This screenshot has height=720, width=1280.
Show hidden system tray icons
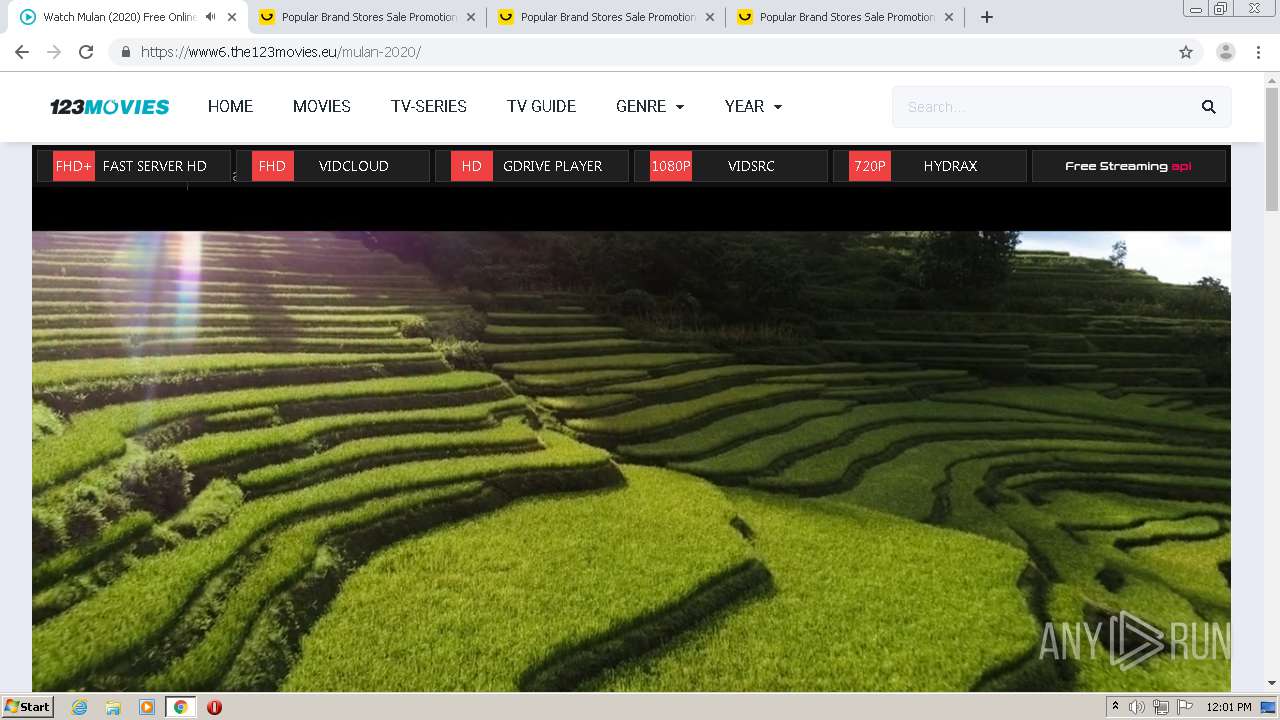pos(1115,707)
